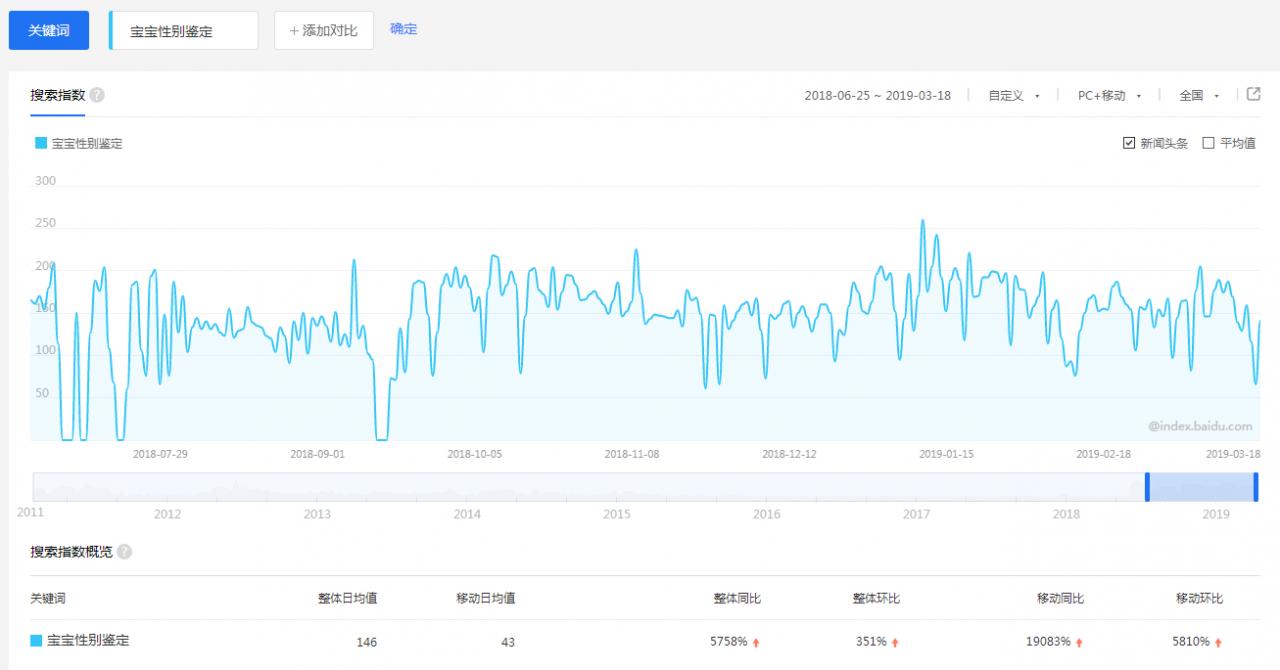Click the 移动环比 column header
The width and height of the screenshot is (1280, 670).
[1200, 598]
